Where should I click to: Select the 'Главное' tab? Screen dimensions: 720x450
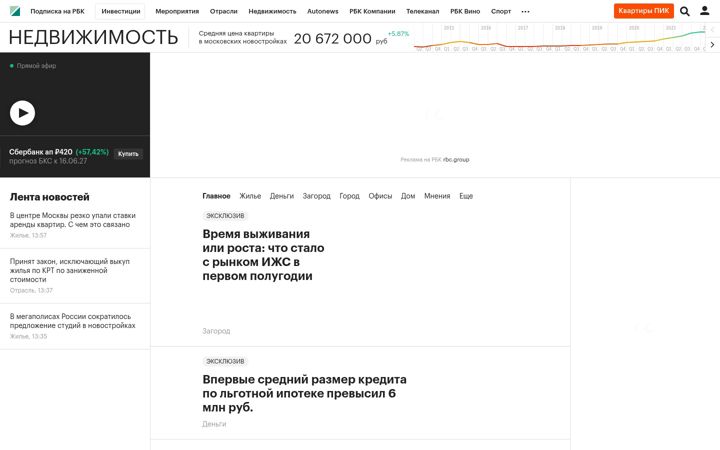(216, 196)
